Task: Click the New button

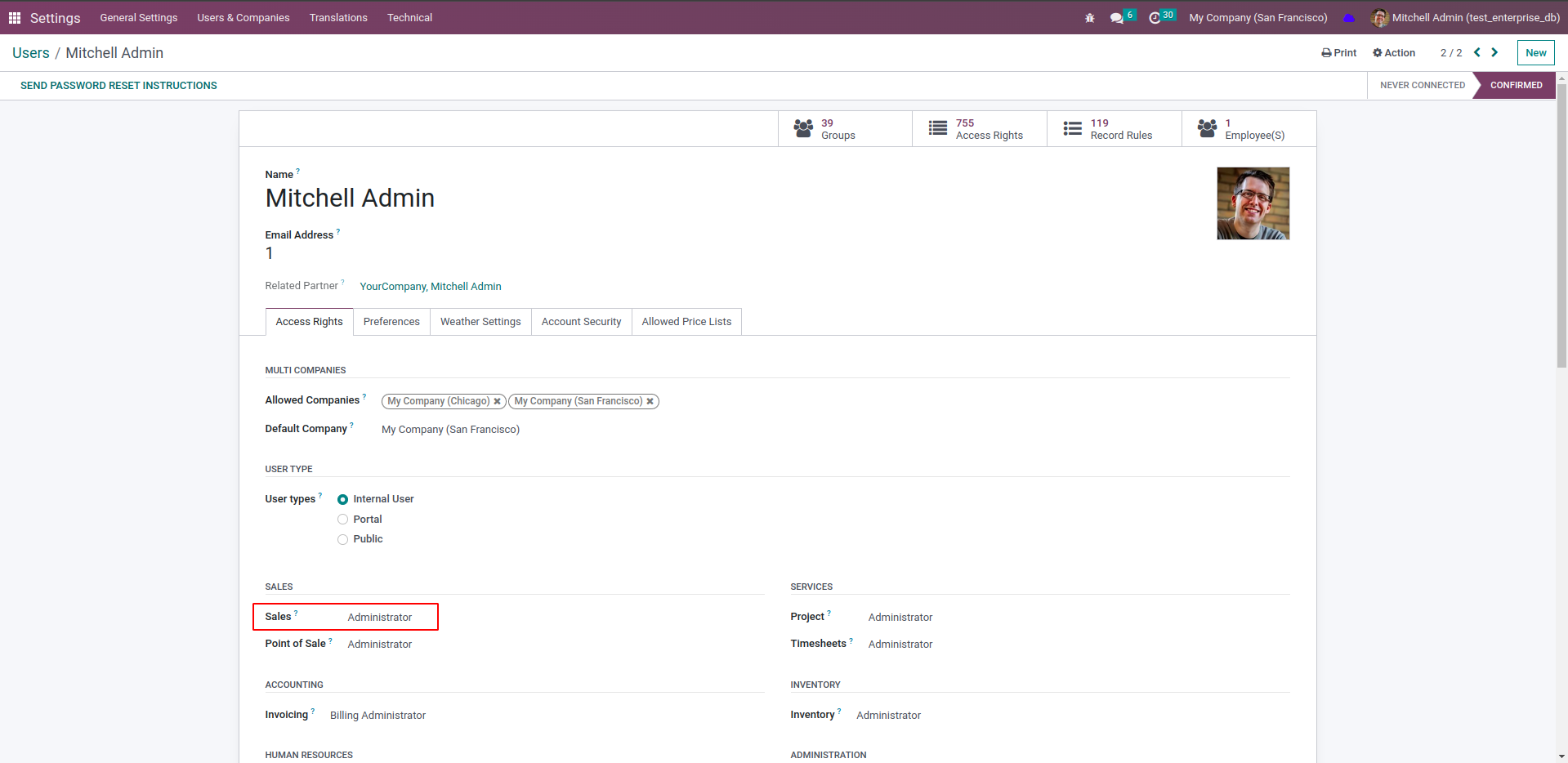Action: tap(1535, 53)
